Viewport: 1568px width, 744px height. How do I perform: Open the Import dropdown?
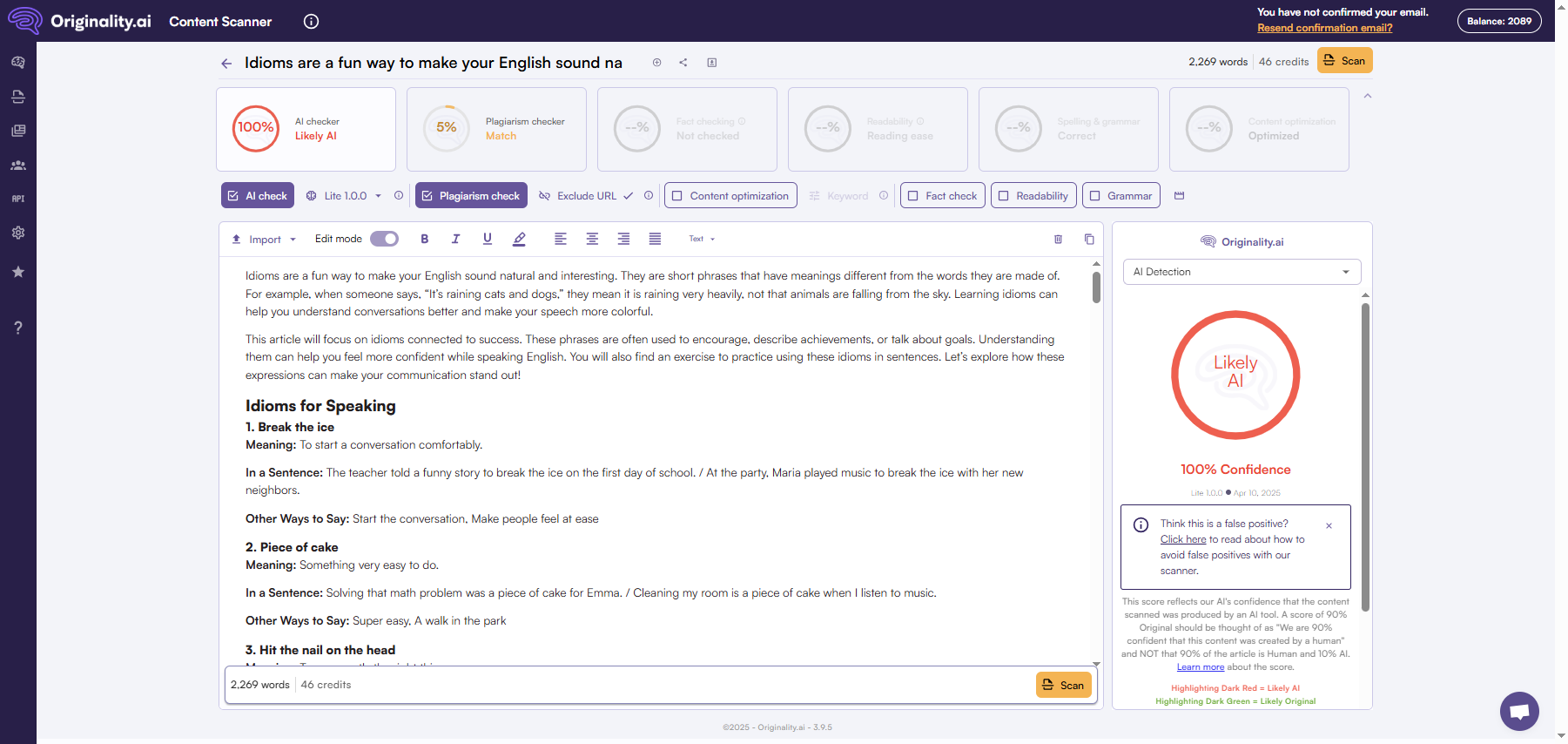[x=264, y=240]
